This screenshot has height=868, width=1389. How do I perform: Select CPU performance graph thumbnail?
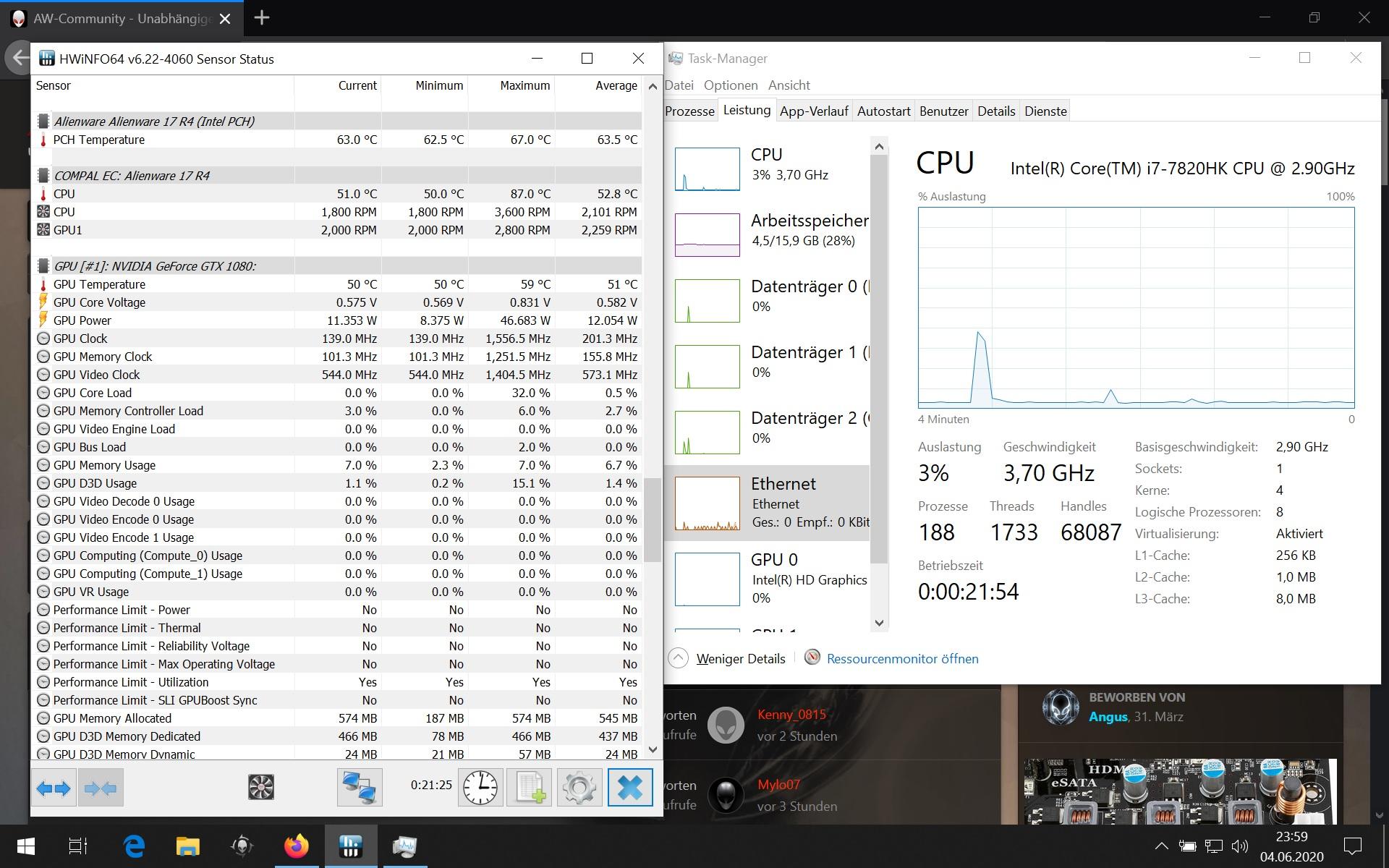coord(707,169)
